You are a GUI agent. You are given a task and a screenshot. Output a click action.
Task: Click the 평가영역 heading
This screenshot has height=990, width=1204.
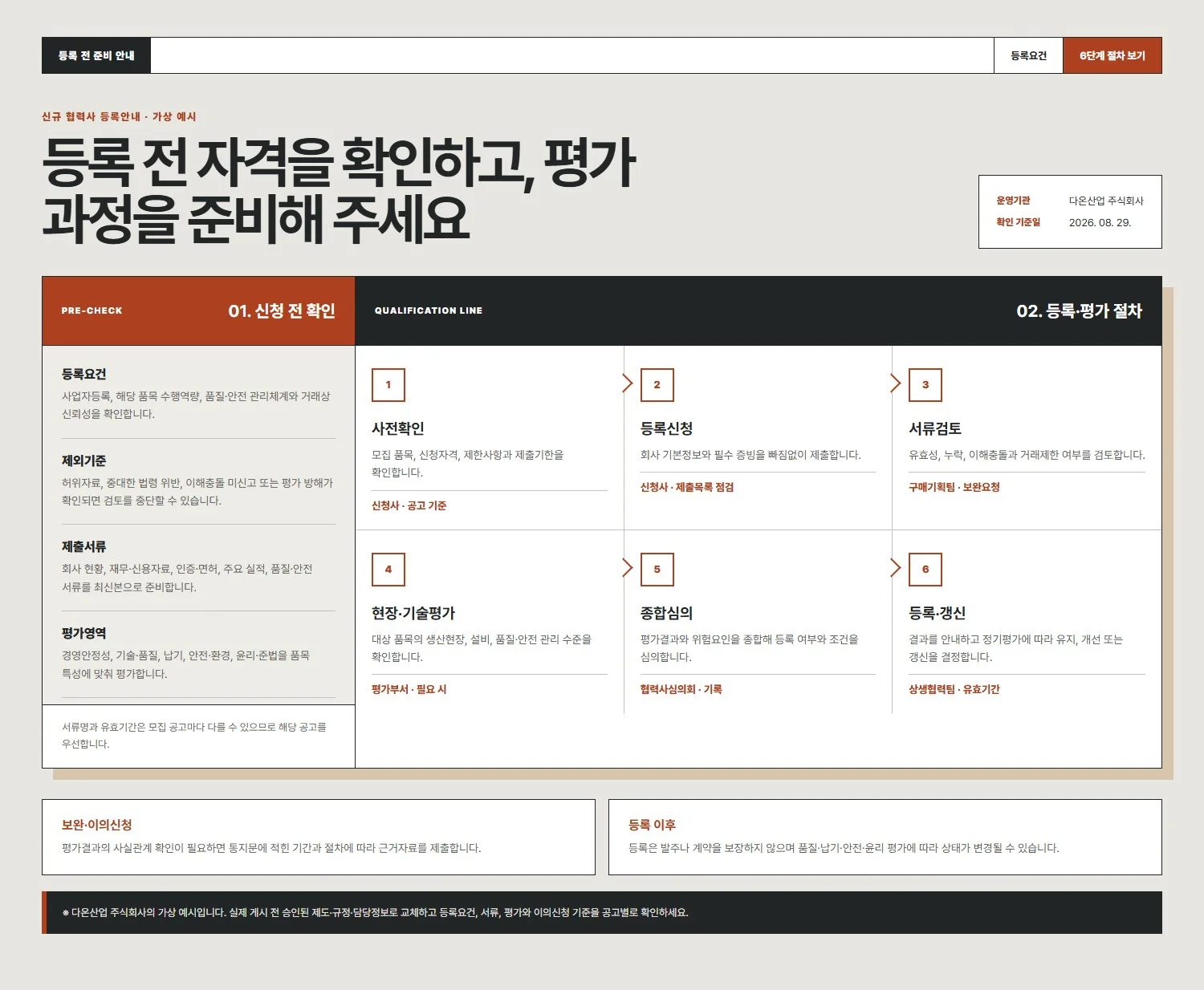[84, 633]
